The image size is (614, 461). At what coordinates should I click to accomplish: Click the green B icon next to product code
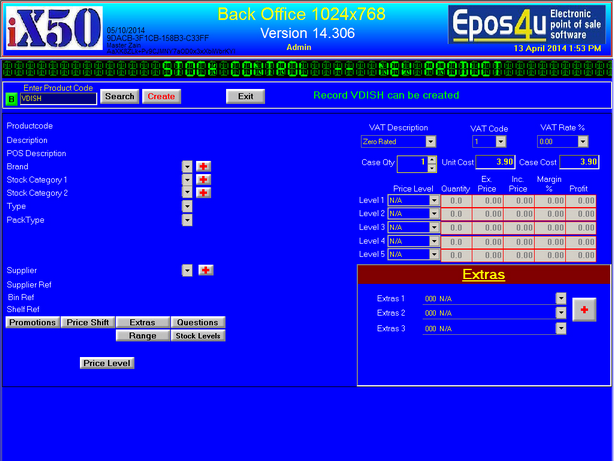click(11, 99)
